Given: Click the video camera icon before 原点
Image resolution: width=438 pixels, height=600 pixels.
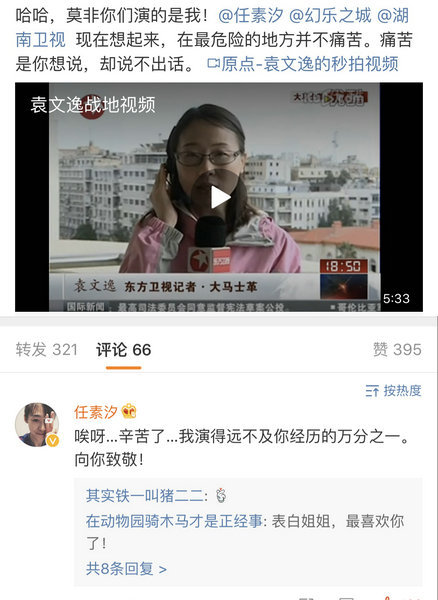Looking at the screenshot, I should [x=213, y=63].
